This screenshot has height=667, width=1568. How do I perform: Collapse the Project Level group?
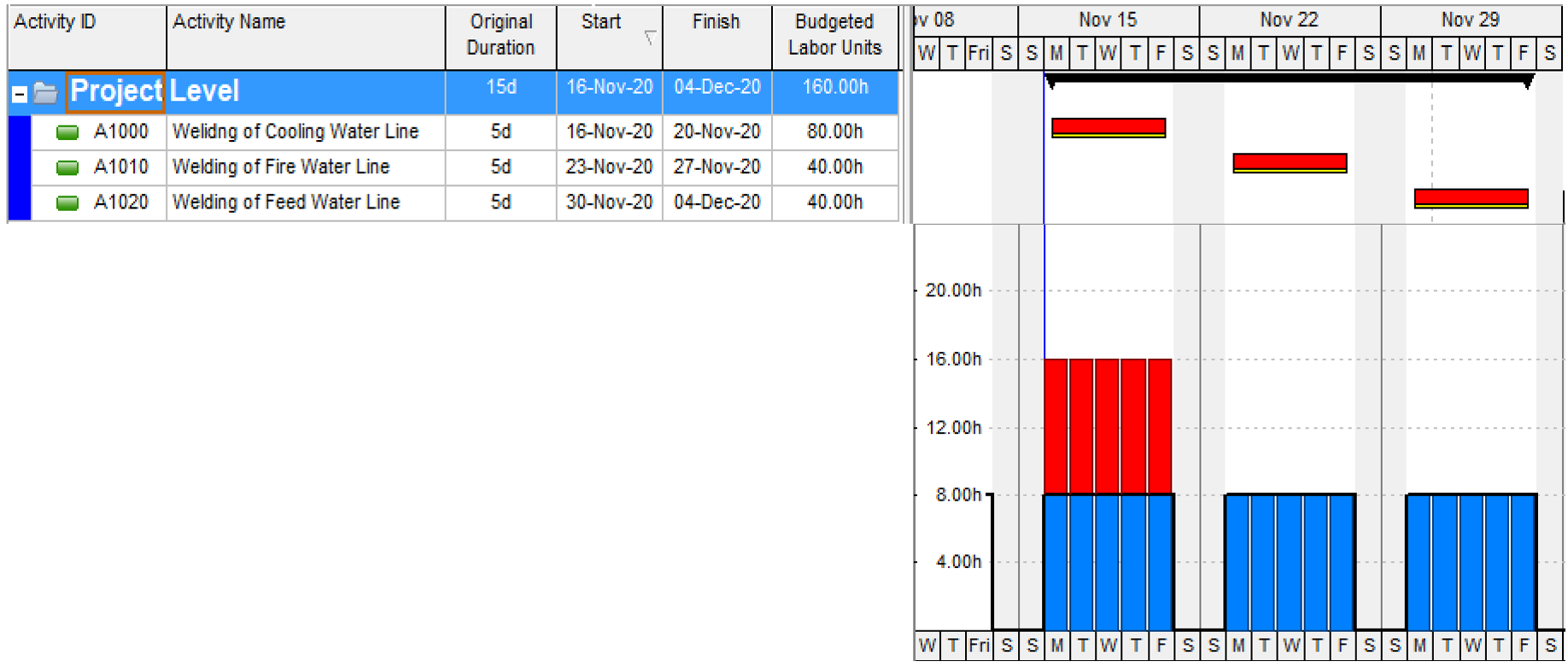19,94
